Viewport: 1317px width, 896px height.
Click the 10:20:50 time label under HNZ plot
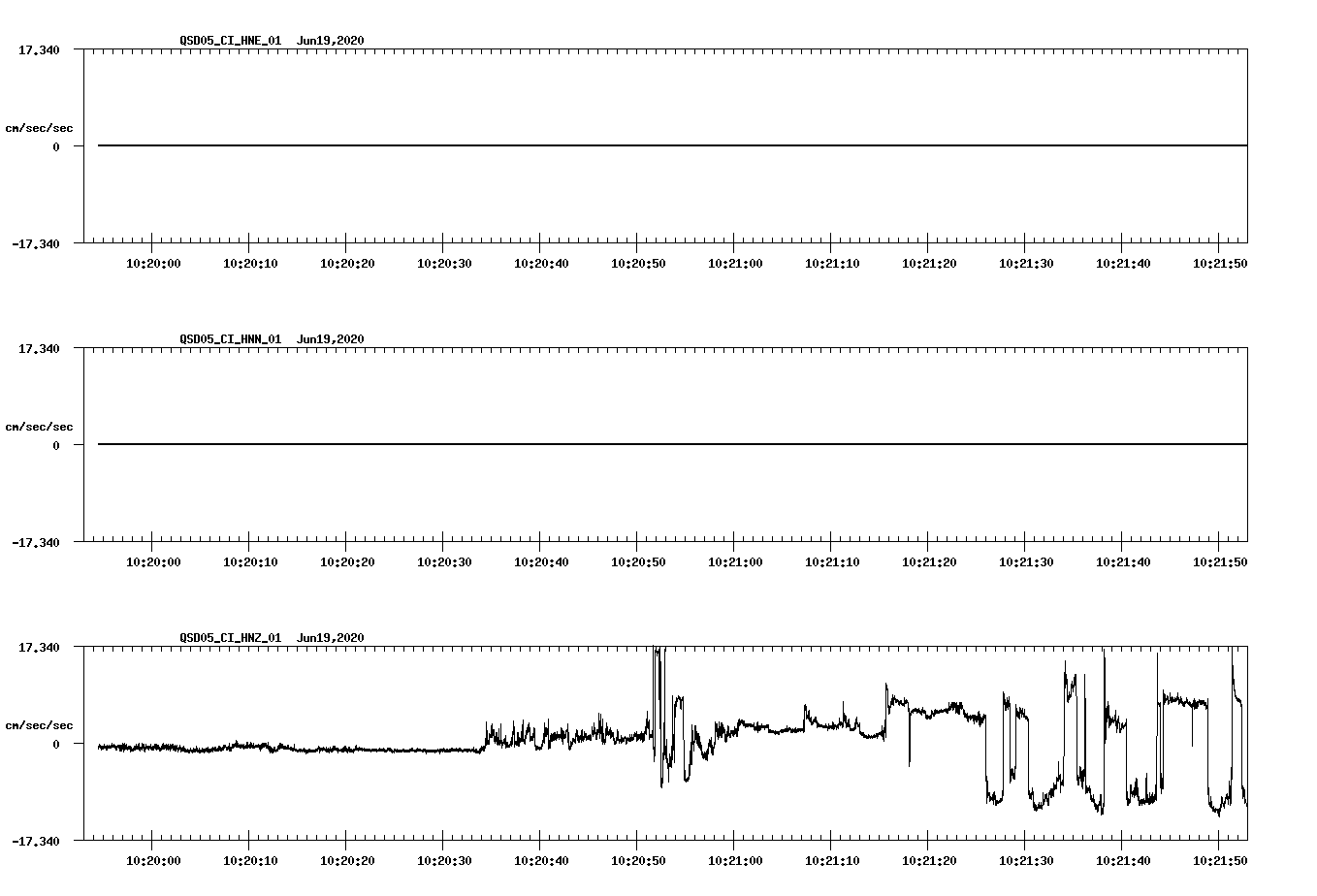(x=638, y=861)
